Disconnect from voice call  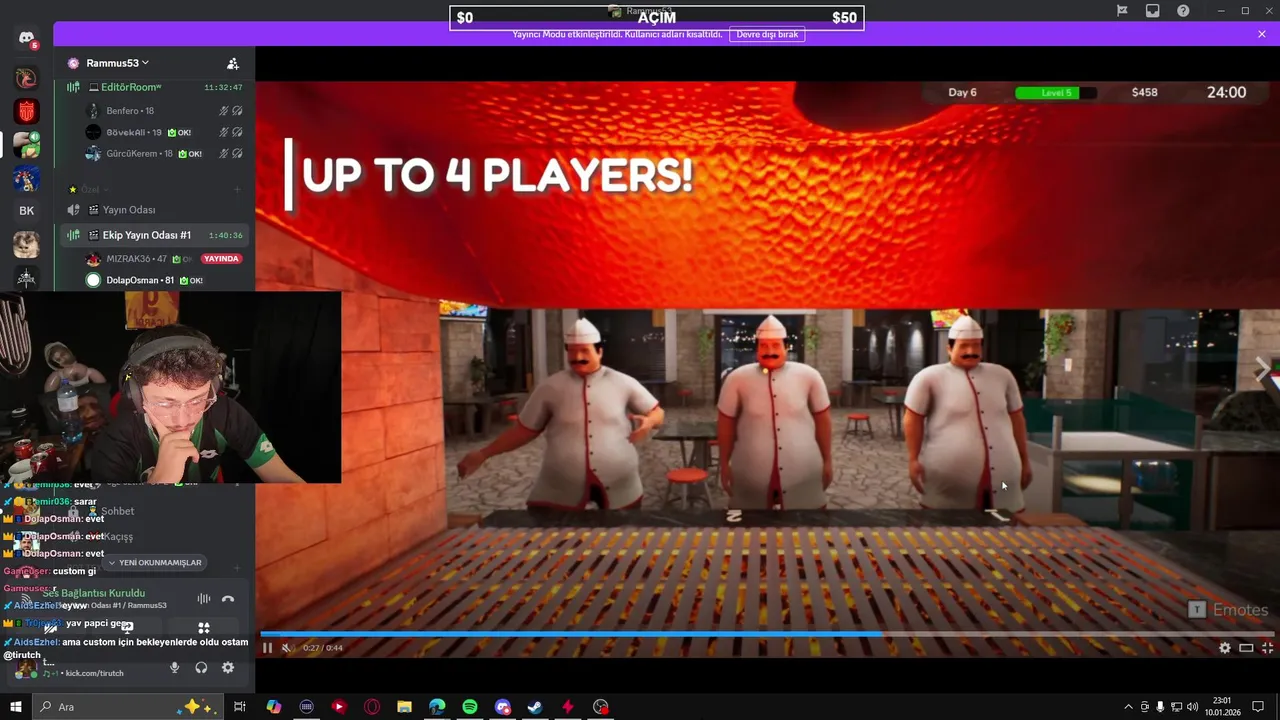click(x=228, y=599)
